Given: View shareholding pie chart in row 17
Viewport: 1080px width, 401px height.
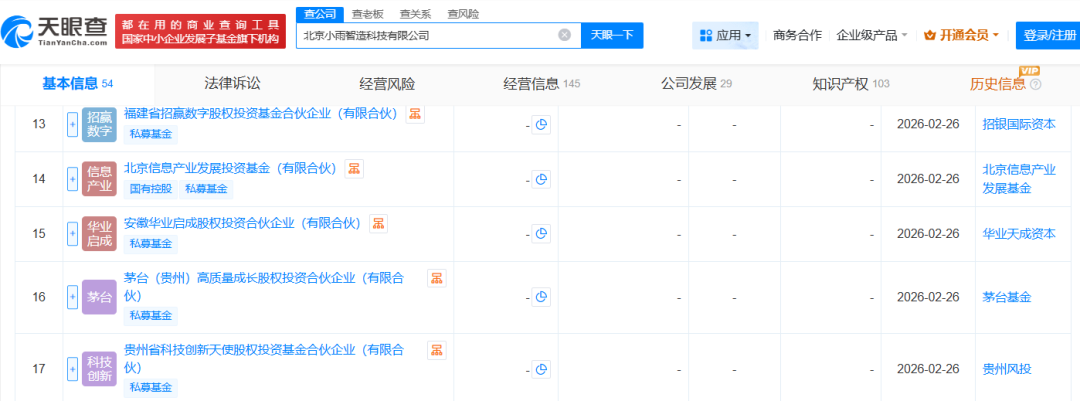Looking at the screenshot, I should pyautogui.click(x=541, y=369).
